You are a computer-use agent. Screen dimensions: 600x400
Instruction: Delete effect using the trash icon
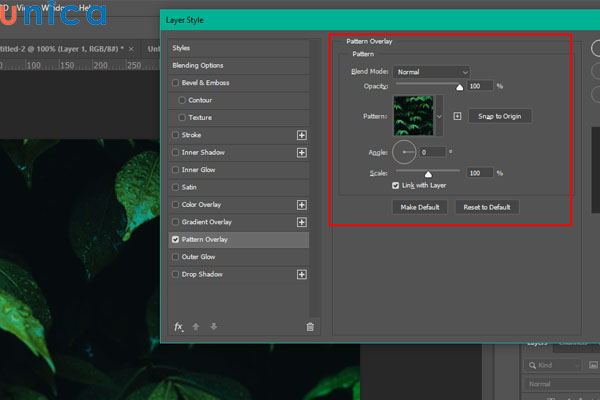pos(310,326)
